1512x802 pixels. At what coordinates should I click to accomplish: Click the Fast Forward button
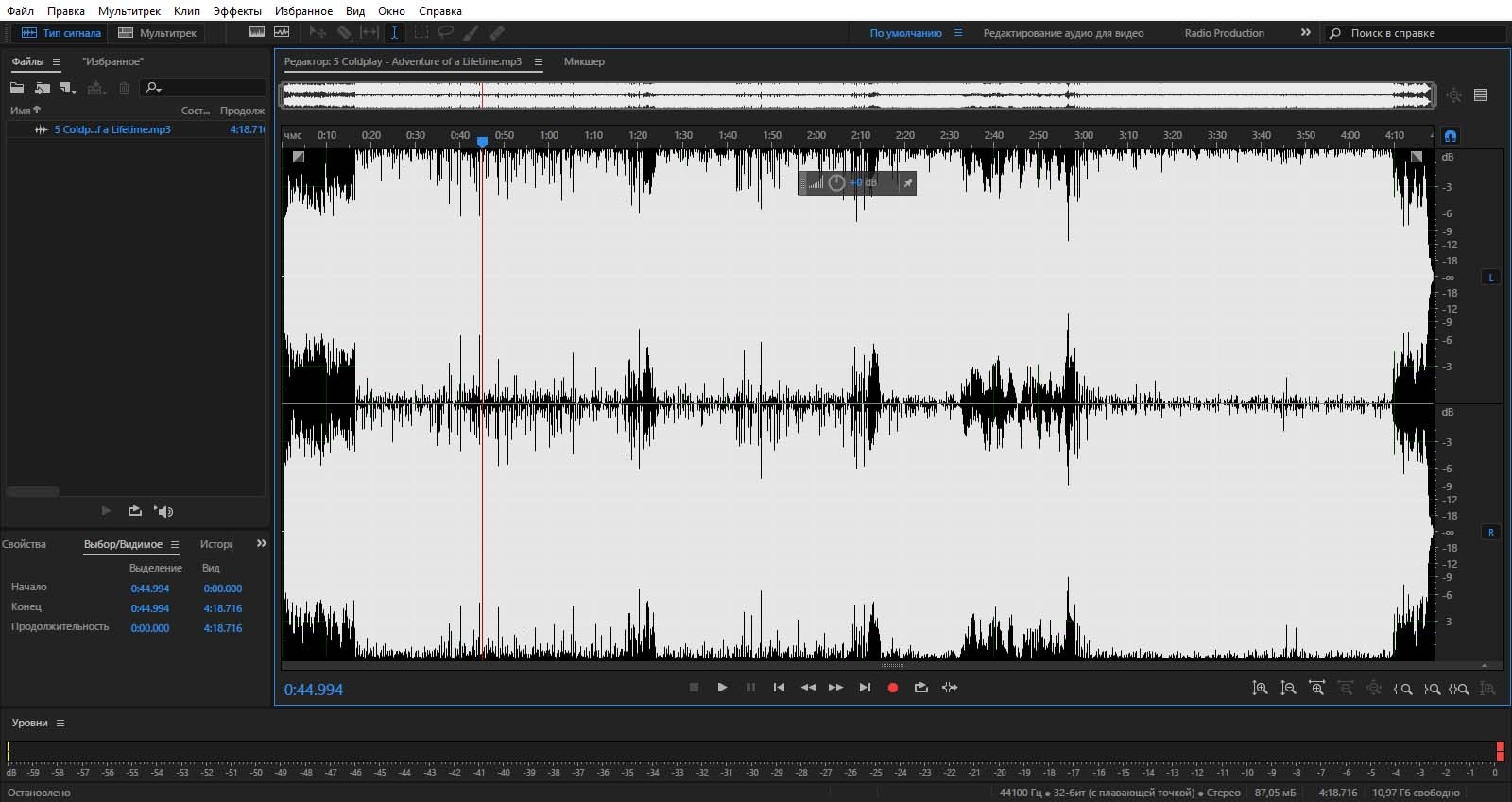pos(835,688)
